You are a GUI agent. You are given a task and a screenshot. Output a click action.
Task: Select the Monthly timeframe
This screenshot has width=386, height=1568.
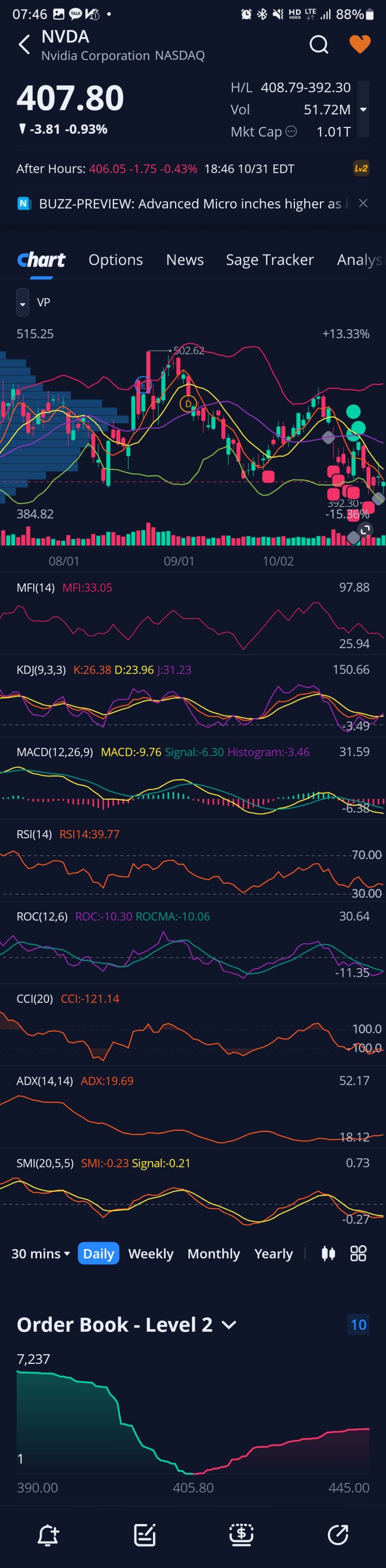coord(214,1254)
